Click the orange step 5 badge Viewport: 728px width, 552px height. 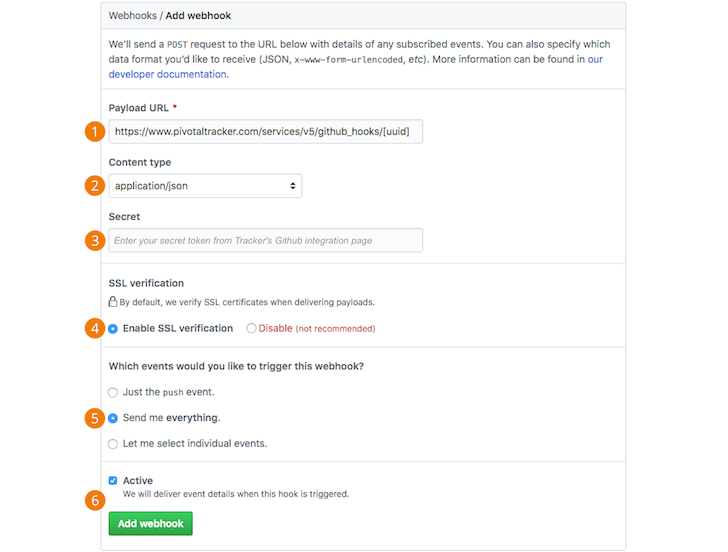click(95, 418)
